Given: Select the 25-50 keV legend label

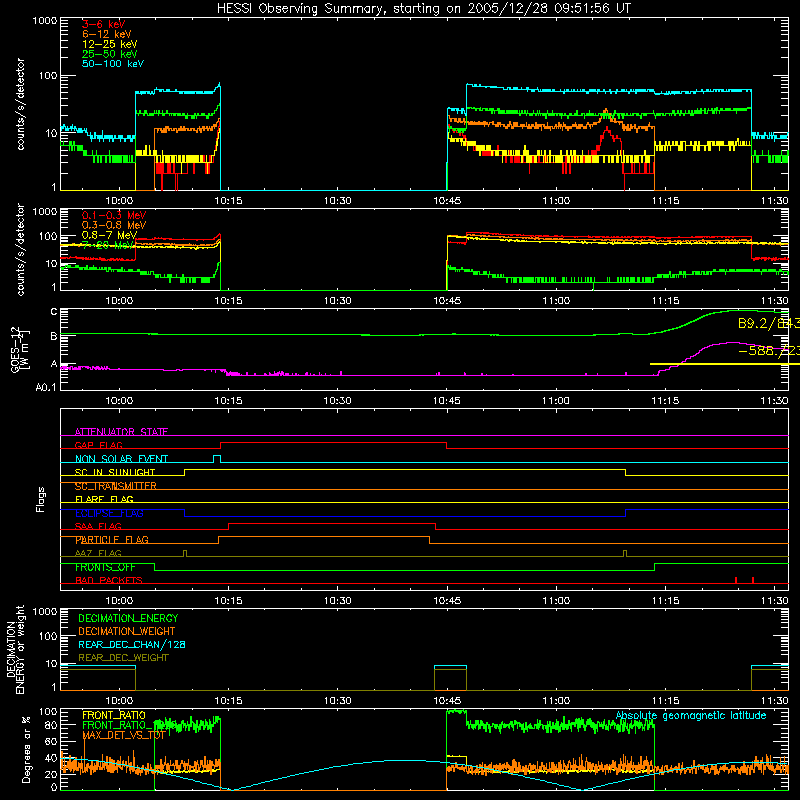Looking at the screenshot, I should click(x=110, y=54).
